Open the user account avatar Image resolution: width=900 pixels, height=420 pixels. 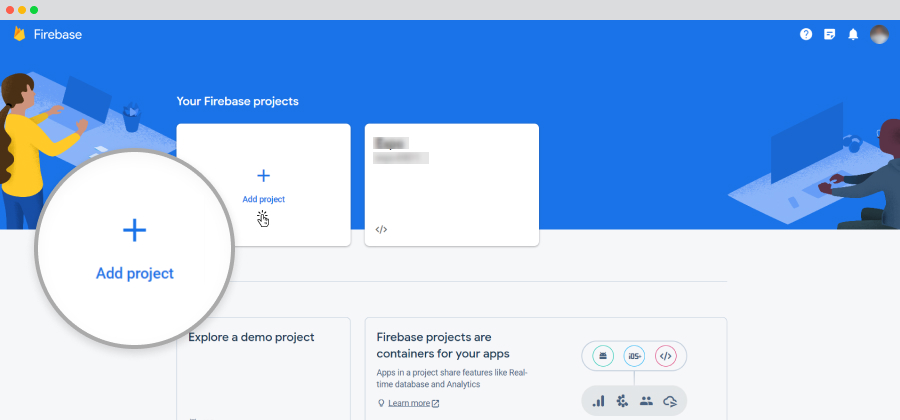point(879,34)
